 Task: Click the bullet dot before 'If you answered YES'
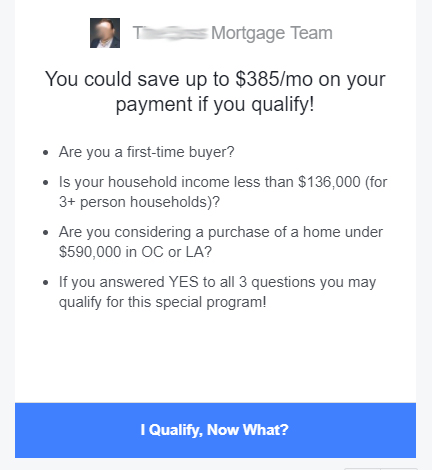coord(46,283)
